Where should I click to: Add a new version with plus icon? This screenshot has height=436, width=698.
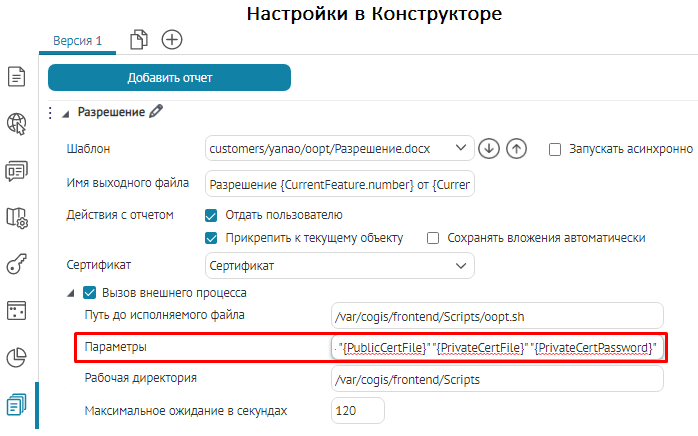point(172,39)
